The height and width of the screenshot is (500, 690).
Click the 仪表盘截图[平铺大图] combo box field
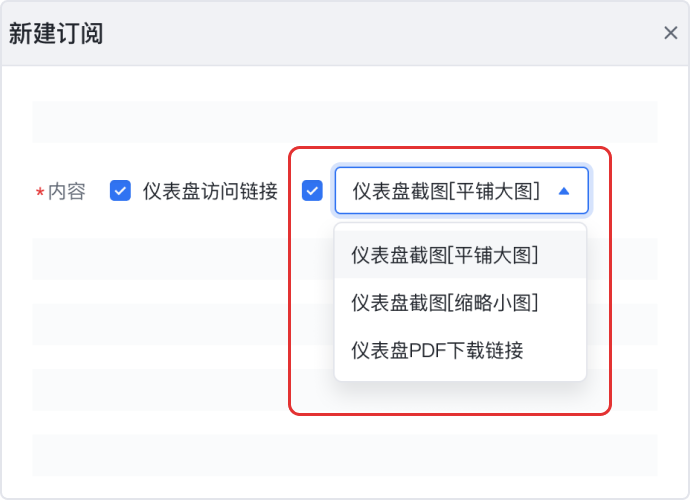click(446, 191)
